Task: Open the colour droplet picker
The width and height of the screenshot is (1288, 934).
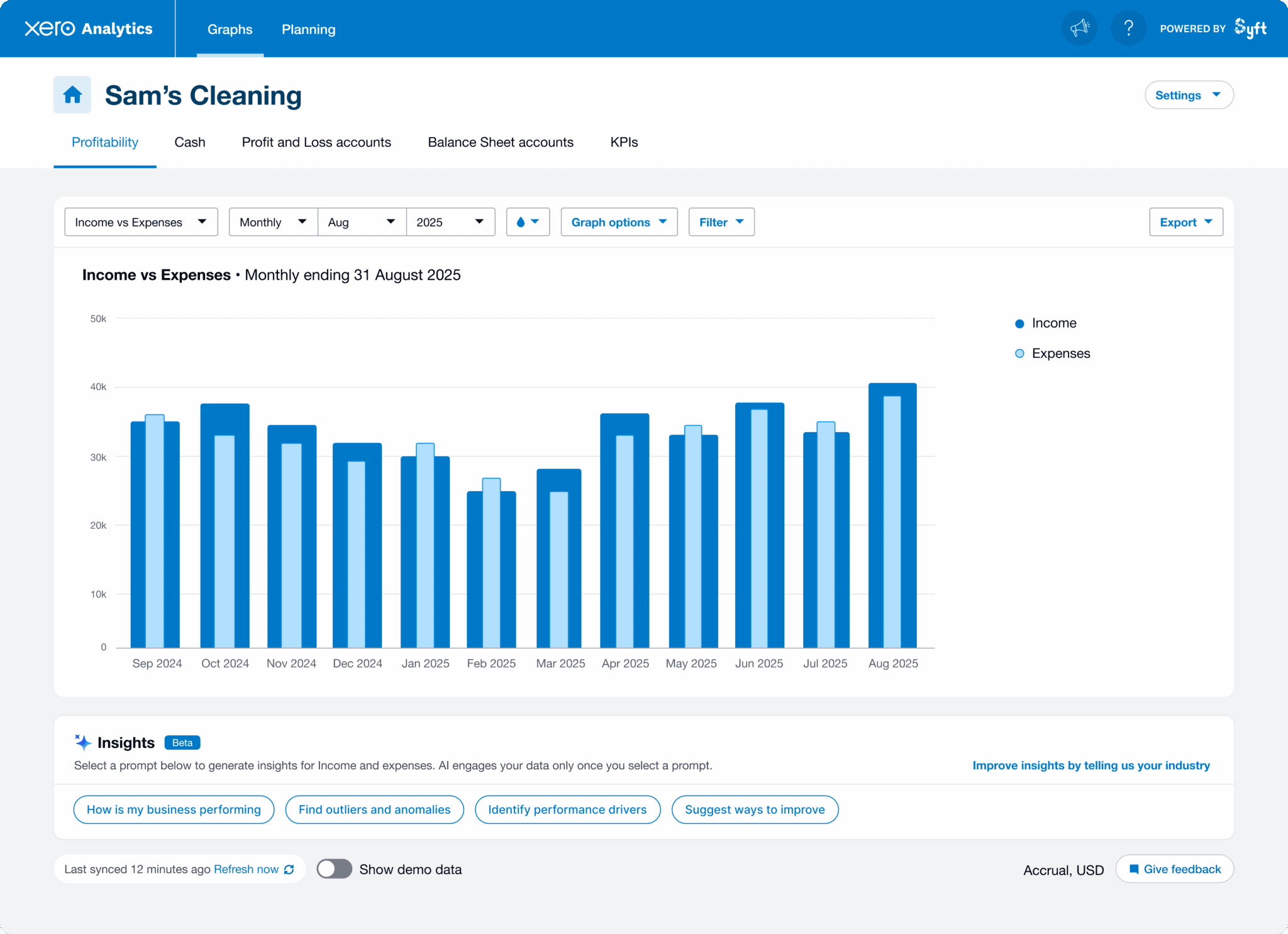Action: (x=528, y=222)
